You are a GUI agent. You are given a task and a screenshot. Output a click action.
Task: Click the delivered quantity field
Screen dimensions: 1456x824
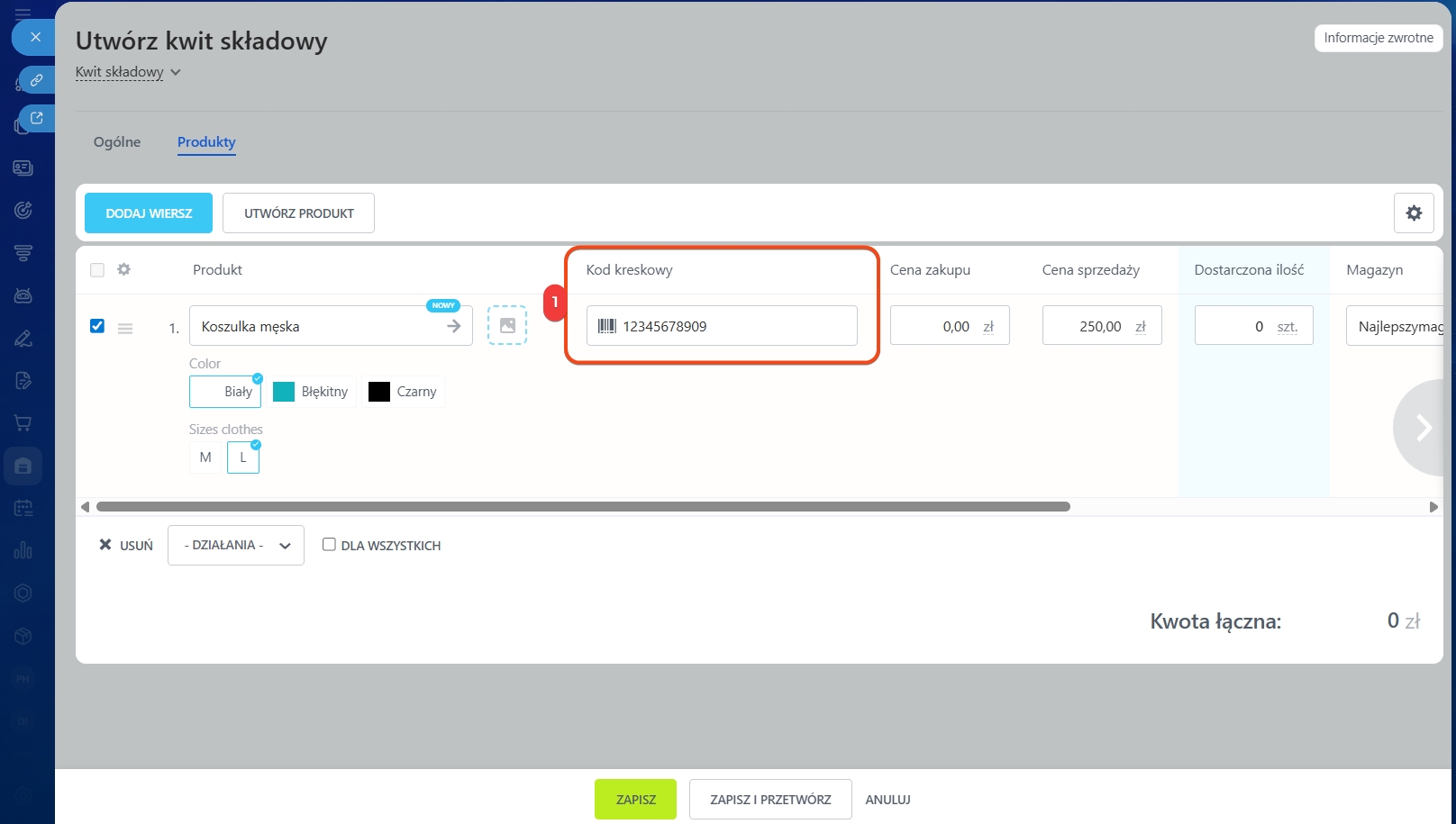pos(1253,326)
